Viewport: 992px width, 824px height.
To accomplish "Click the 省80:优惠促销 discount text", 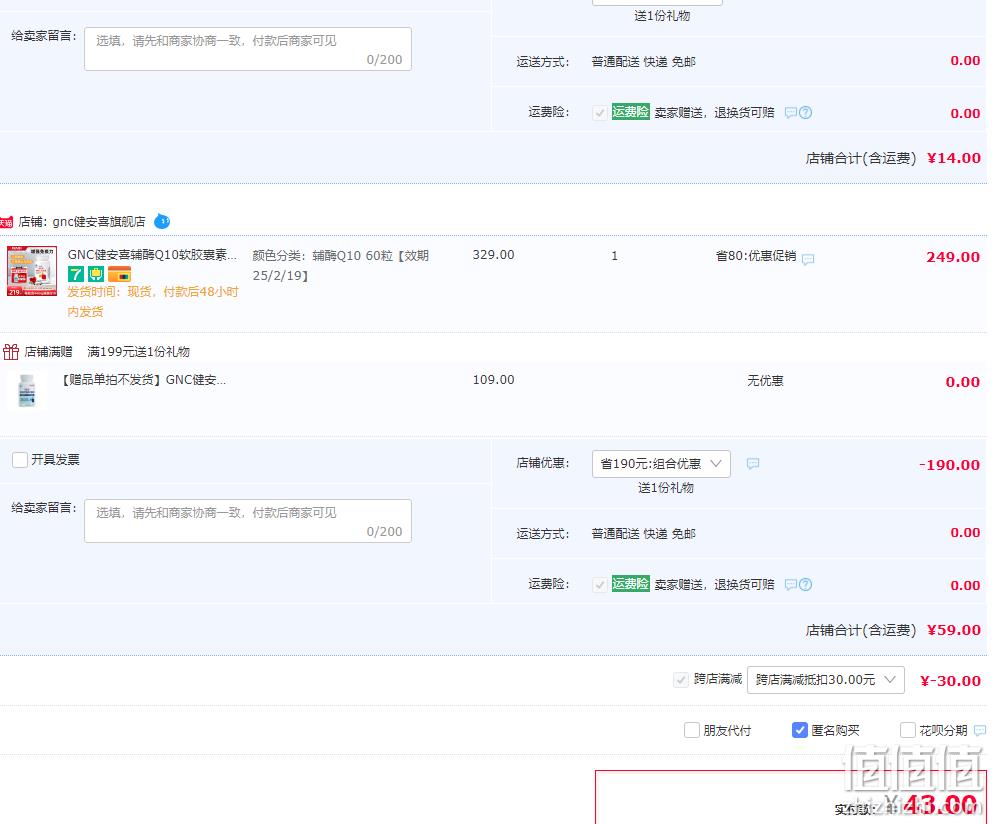I will 756,256.
